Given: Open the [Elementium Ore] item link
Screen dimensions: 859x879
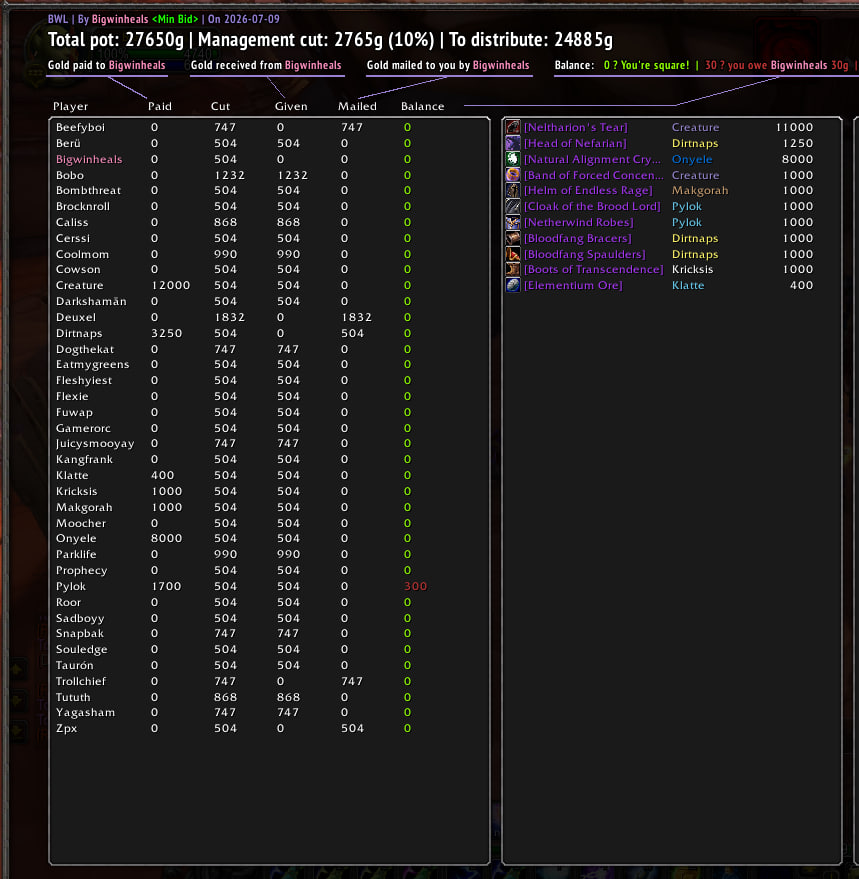Looking at the screenshot, I should pos(573,285).
